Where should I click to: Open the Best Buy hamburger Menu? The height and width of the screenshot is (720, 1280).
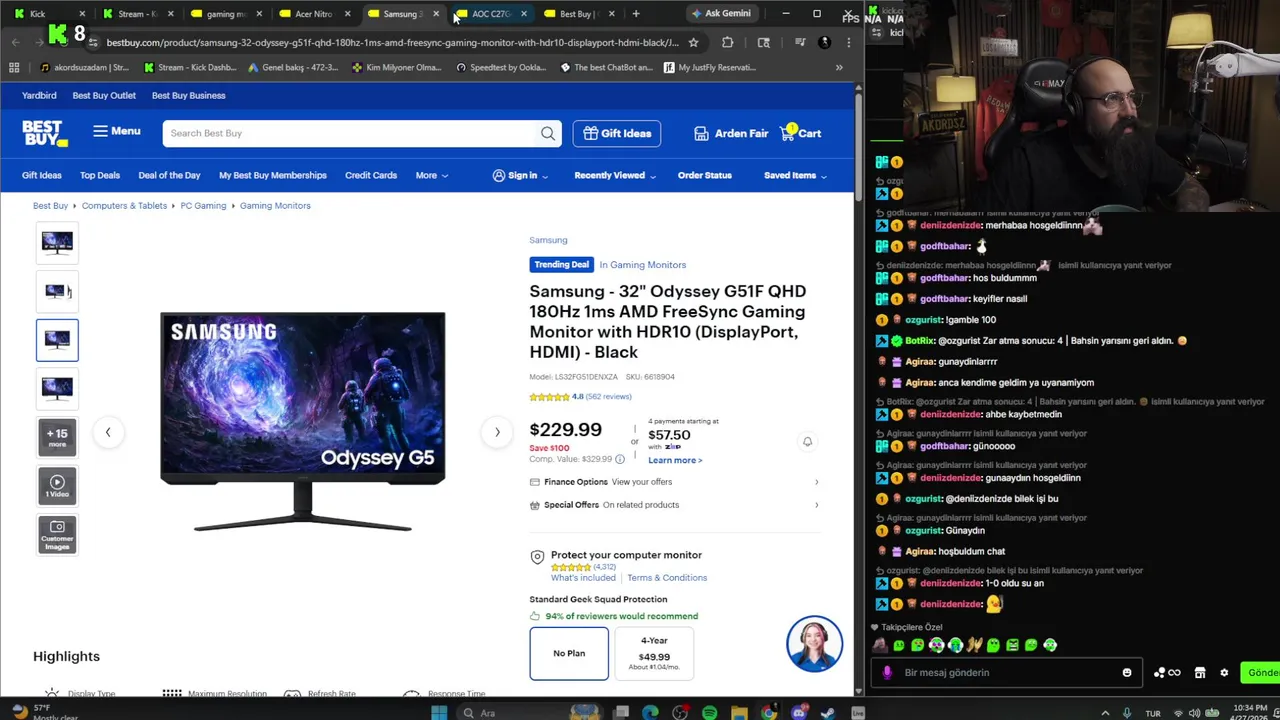pyautogui.click(x=117, y=131)
